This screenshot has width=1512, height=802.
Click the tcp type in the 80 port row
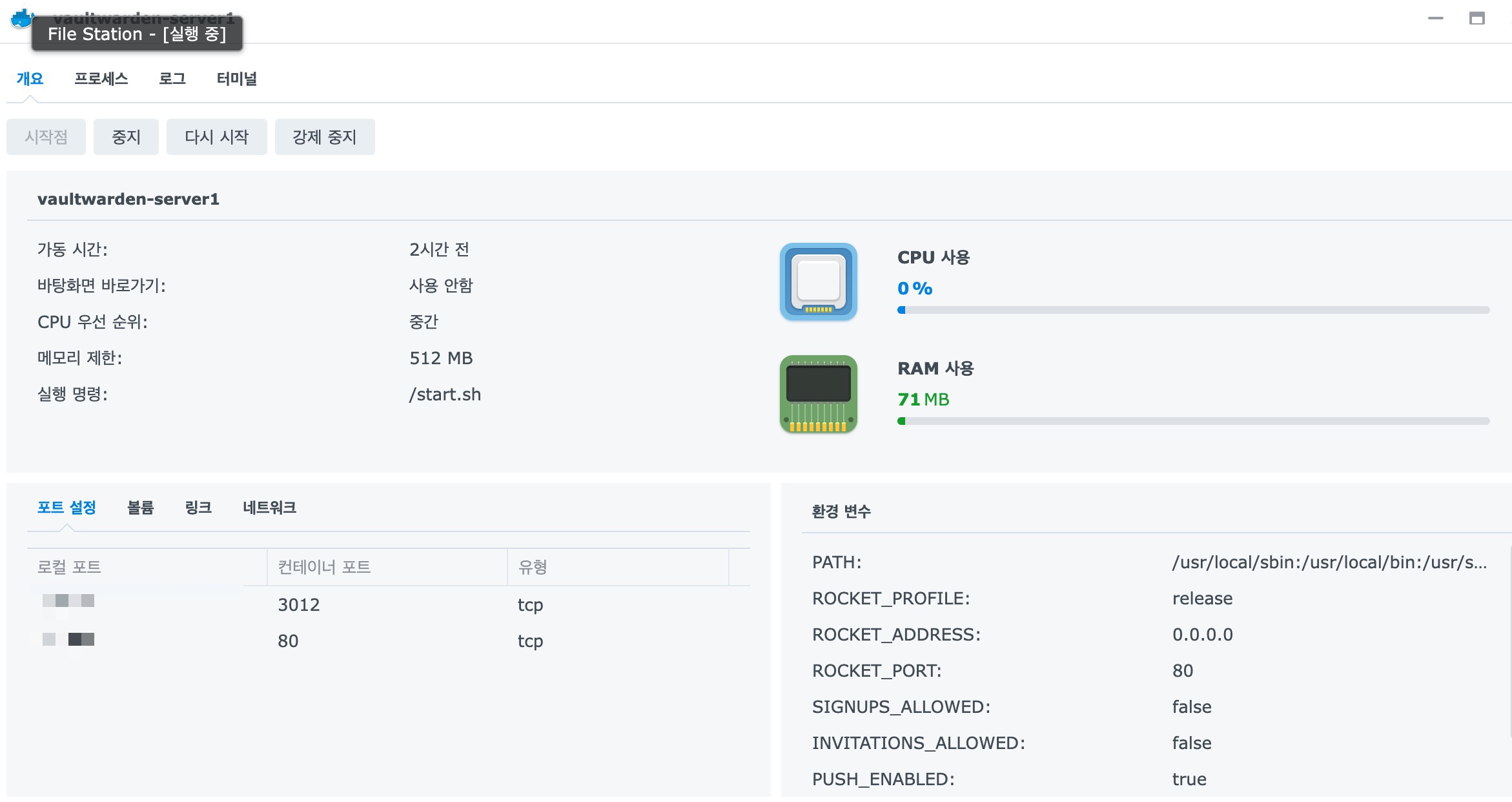[530, 641]
